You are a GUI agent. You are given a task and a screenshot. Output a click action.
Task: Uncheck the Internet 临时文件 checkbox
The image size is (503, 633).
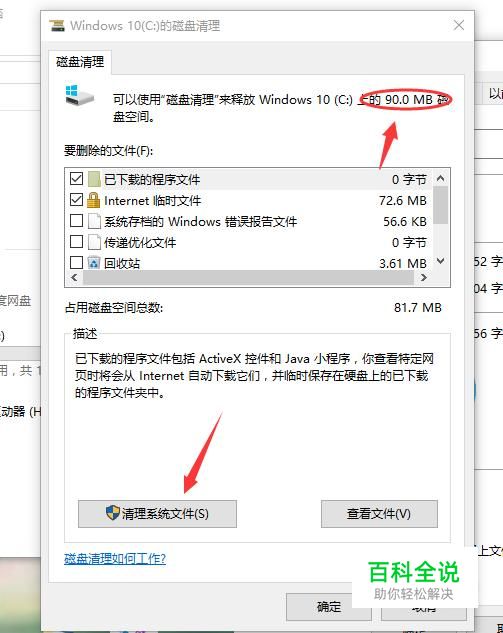(x=77, y=200)
